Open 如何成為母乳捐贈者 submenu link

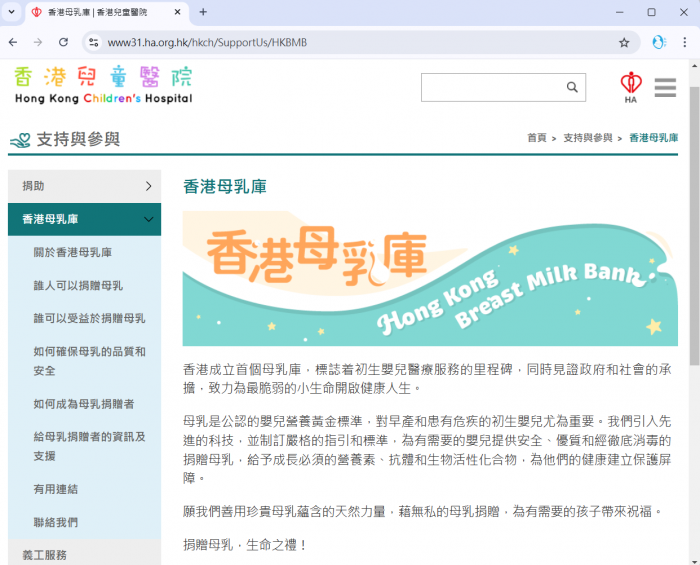tap(84, 404)
